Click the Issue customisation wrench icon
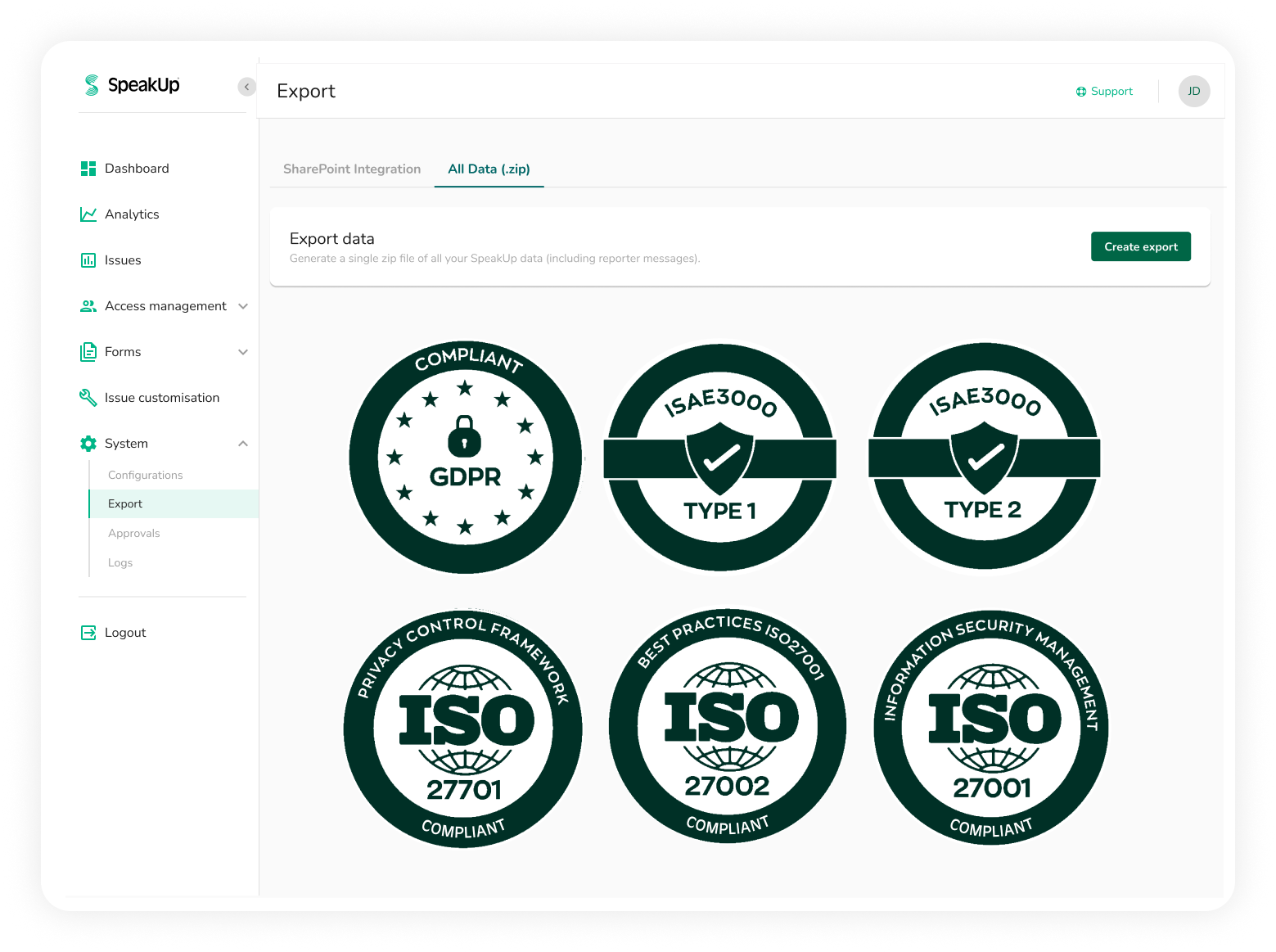The width and height of the screenshot is (1276, 952). tap(88, 398)
